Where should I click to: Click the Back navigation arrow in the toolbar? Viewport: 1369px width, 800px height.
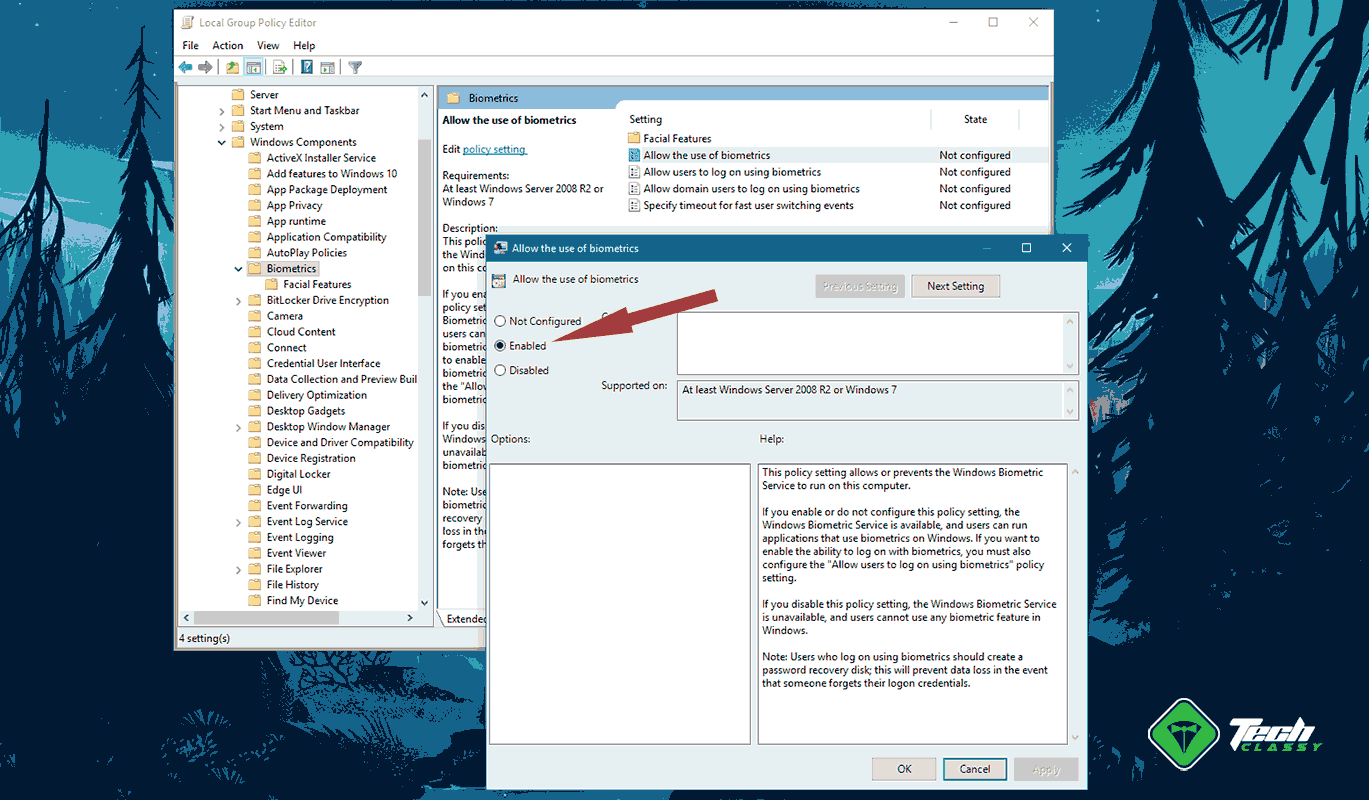coord(186,67)
